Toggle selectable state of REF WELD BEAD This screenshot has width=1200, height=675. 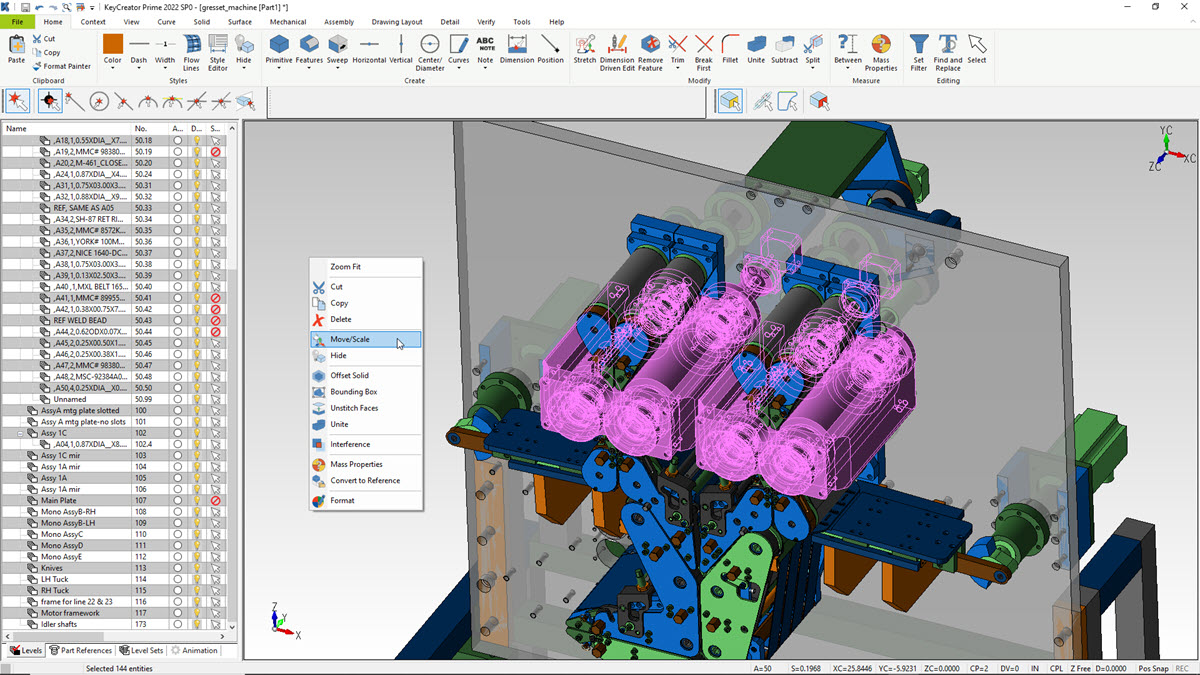coord(215,320)
